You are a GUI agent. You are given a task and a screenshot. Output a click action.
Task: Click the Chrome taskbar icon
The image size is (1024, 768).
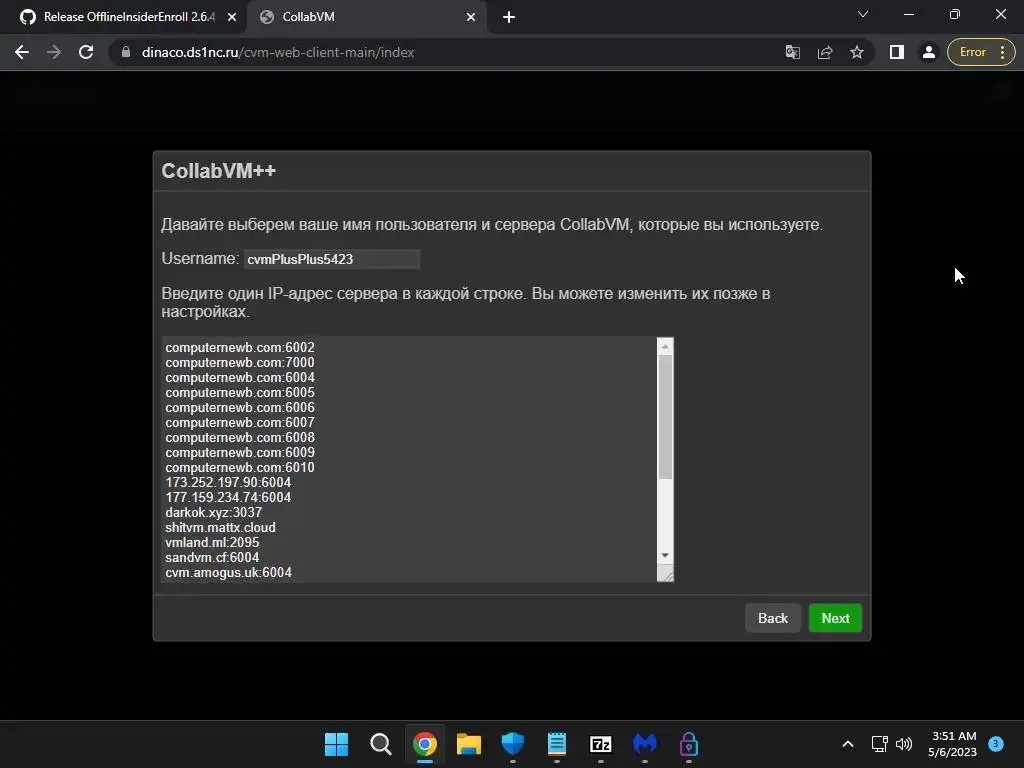[x=424, y=744]
